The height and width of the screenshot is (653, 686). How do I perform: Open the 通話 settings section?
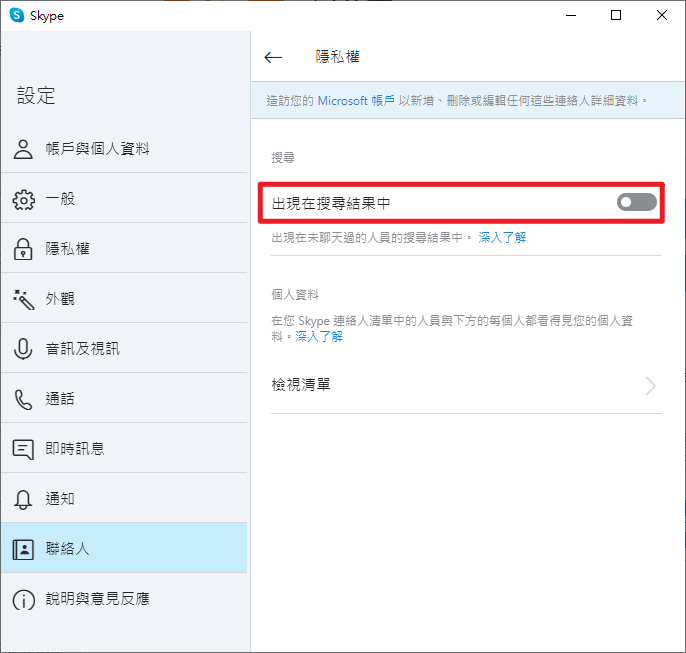pyautogui.click(x=124, y=398)
